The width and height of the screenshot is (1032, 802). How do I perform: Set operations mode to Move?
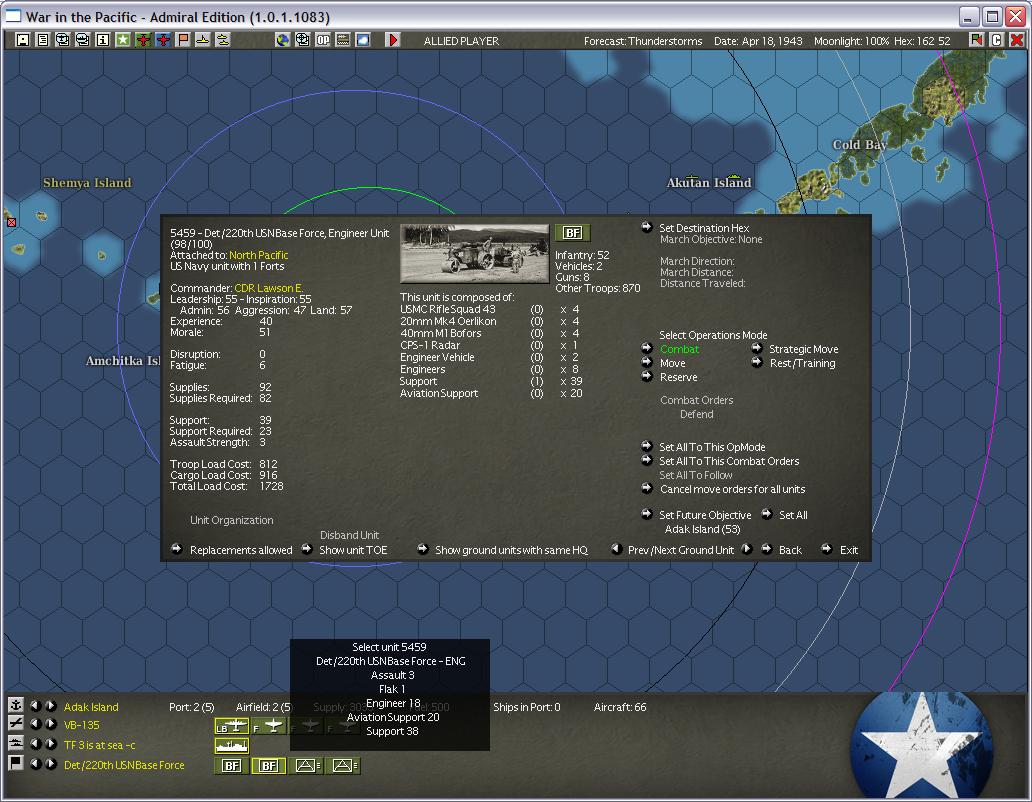pyautogui.click(x=673, y=363)
